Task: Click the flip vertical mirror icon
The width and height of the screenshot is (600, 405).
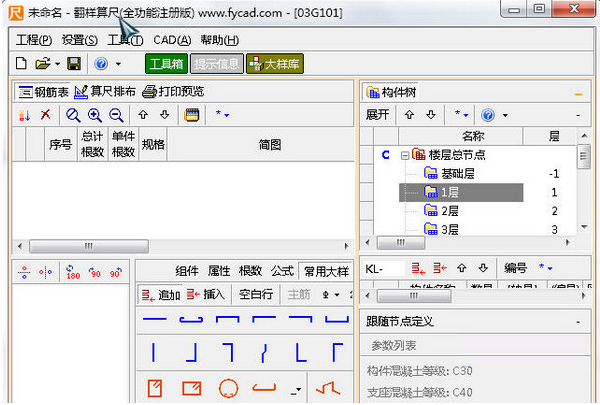Action: click(x=24, y=272)
